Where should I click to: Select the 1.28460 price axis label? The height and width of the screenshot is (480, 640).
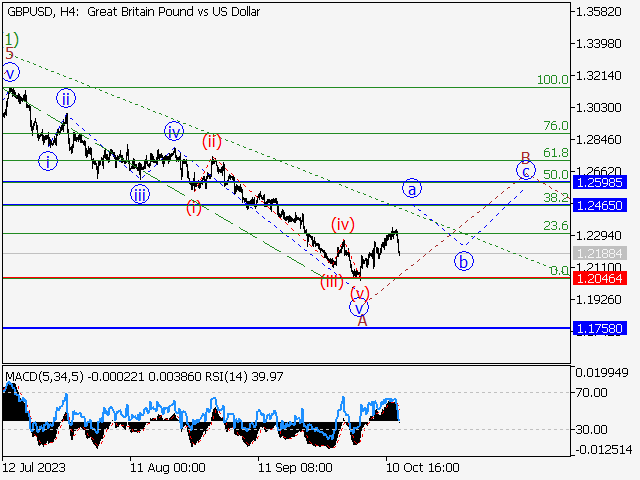click(598, 140)
